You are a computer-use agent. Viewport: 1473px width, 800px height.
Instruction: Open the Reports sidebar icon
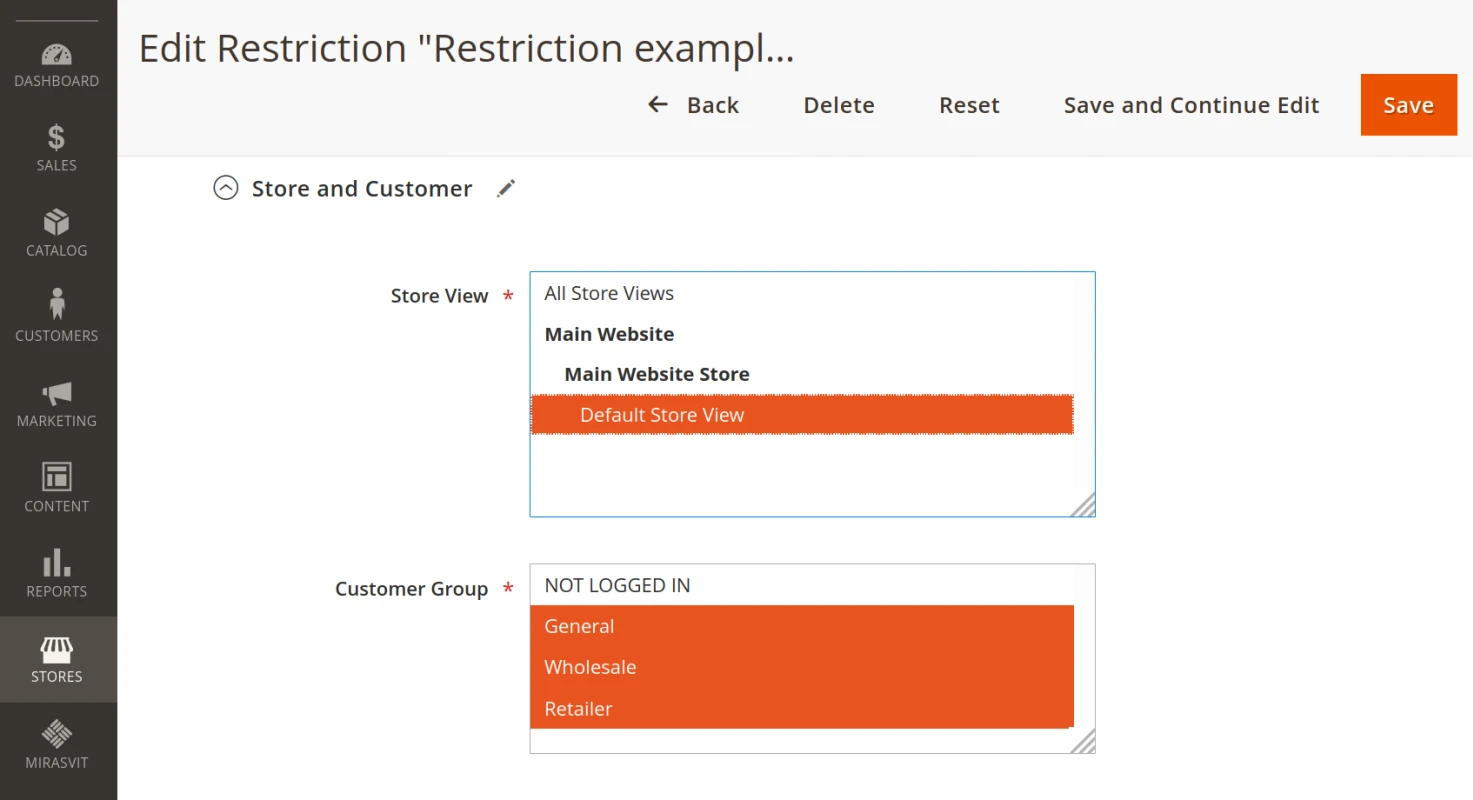coord(57,572)
